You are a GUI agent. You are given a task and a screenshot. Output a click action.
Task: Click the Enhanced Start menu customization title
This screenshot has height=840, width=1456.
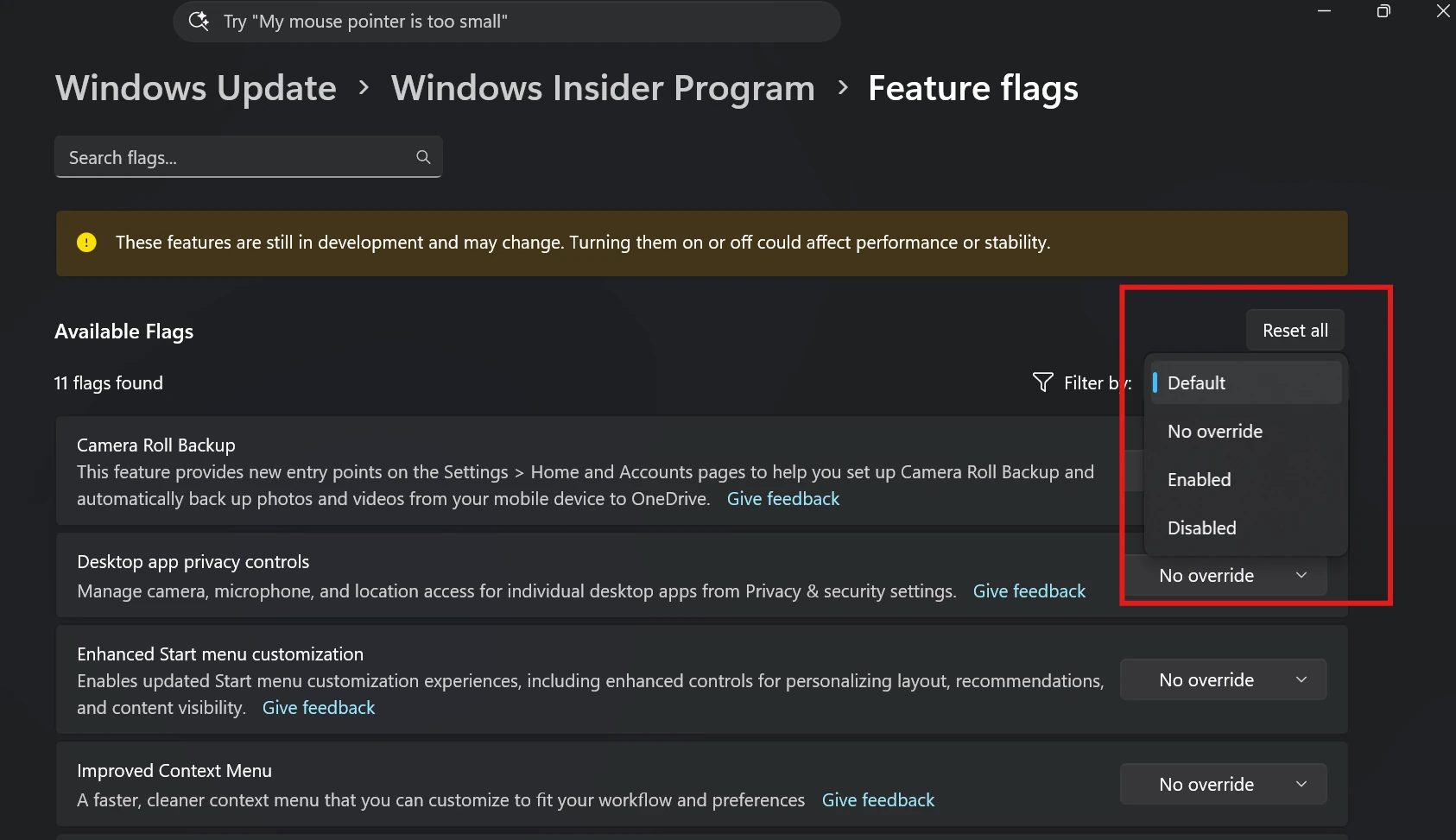click(220, 654)
